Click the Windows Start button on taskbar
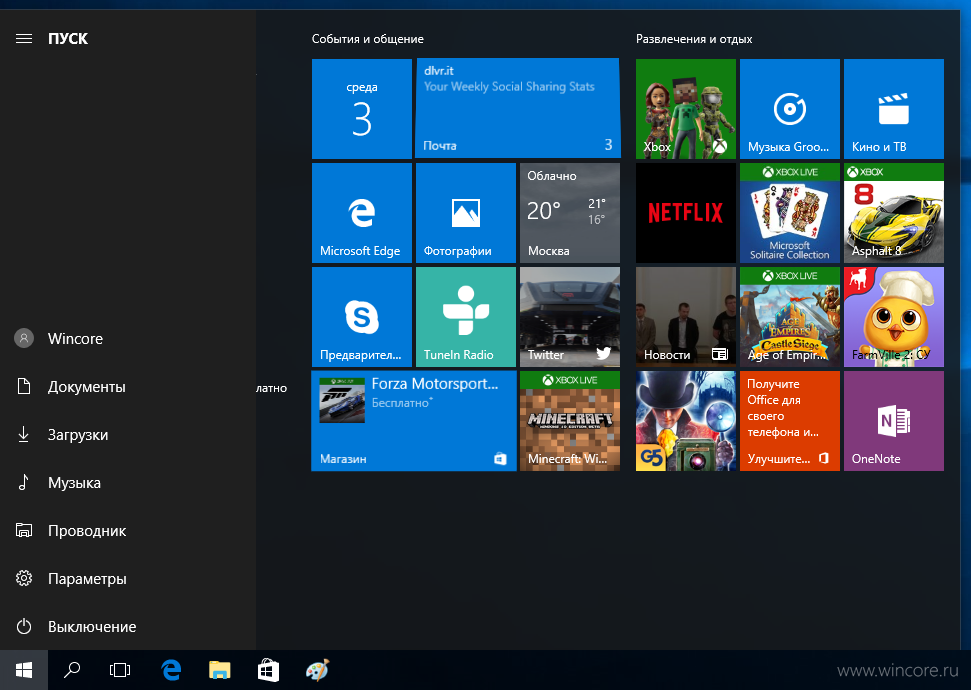Image resolution: width=971 pixels, height=690 pixels. [24, 670]
